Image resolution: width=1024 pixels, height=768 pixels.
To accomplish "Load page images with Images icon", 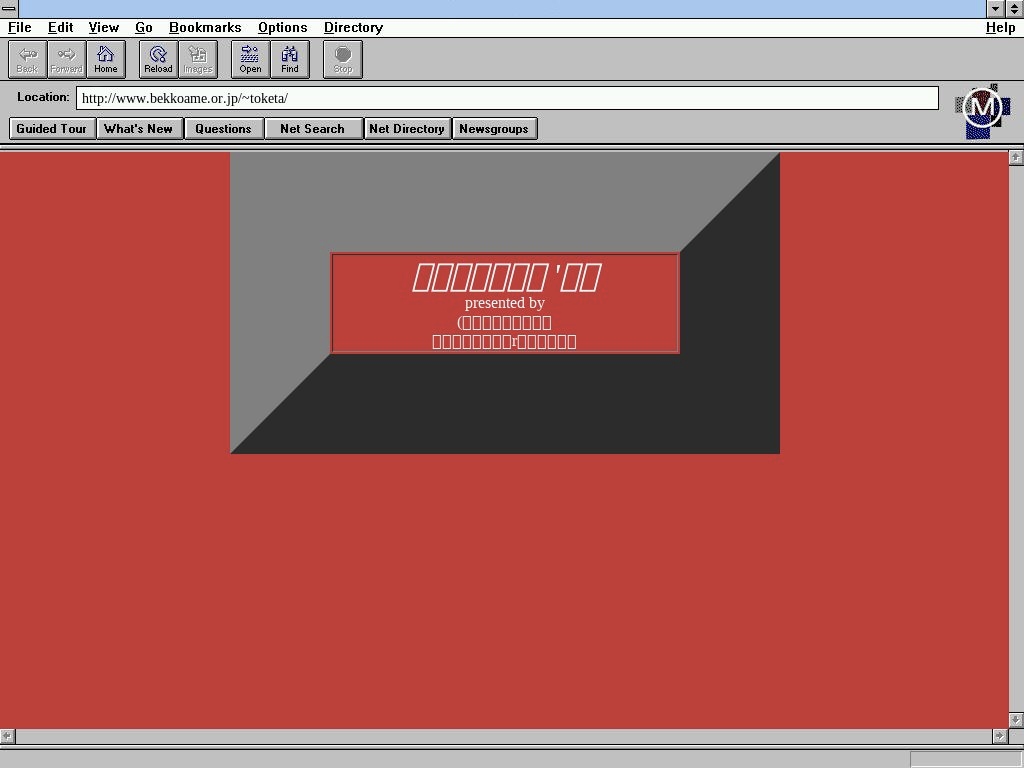I will pyautogui.click(x=198, y=59).
